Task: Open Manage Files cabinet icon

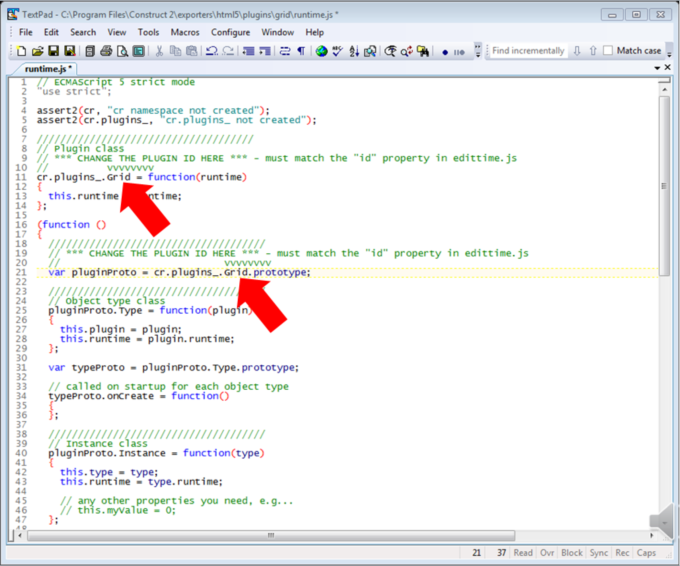Action: coord(90,51)
